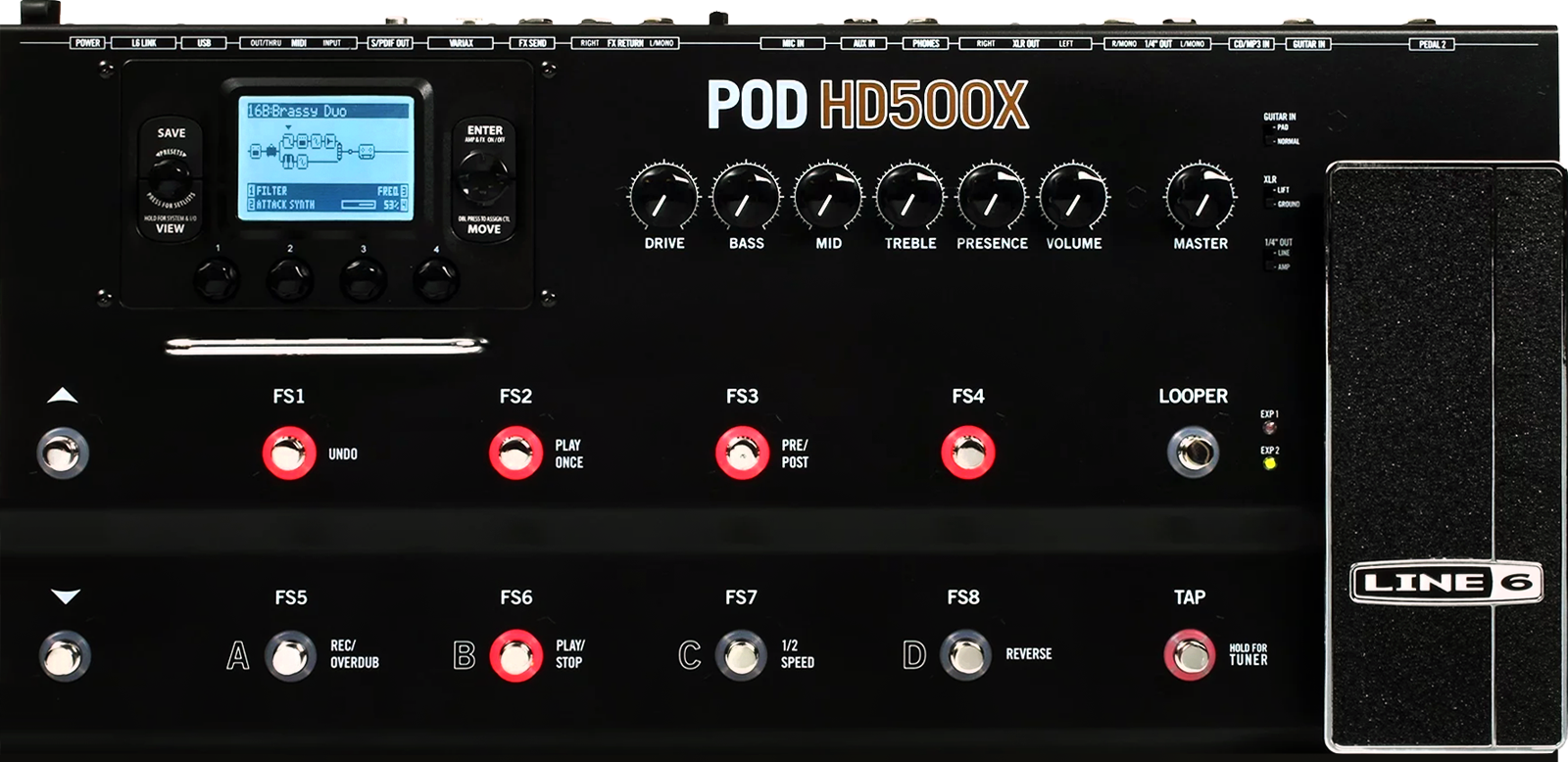1568x762 pixels.
Task: Select the first block in the signal chain
Action: click(x=256, y=151)
